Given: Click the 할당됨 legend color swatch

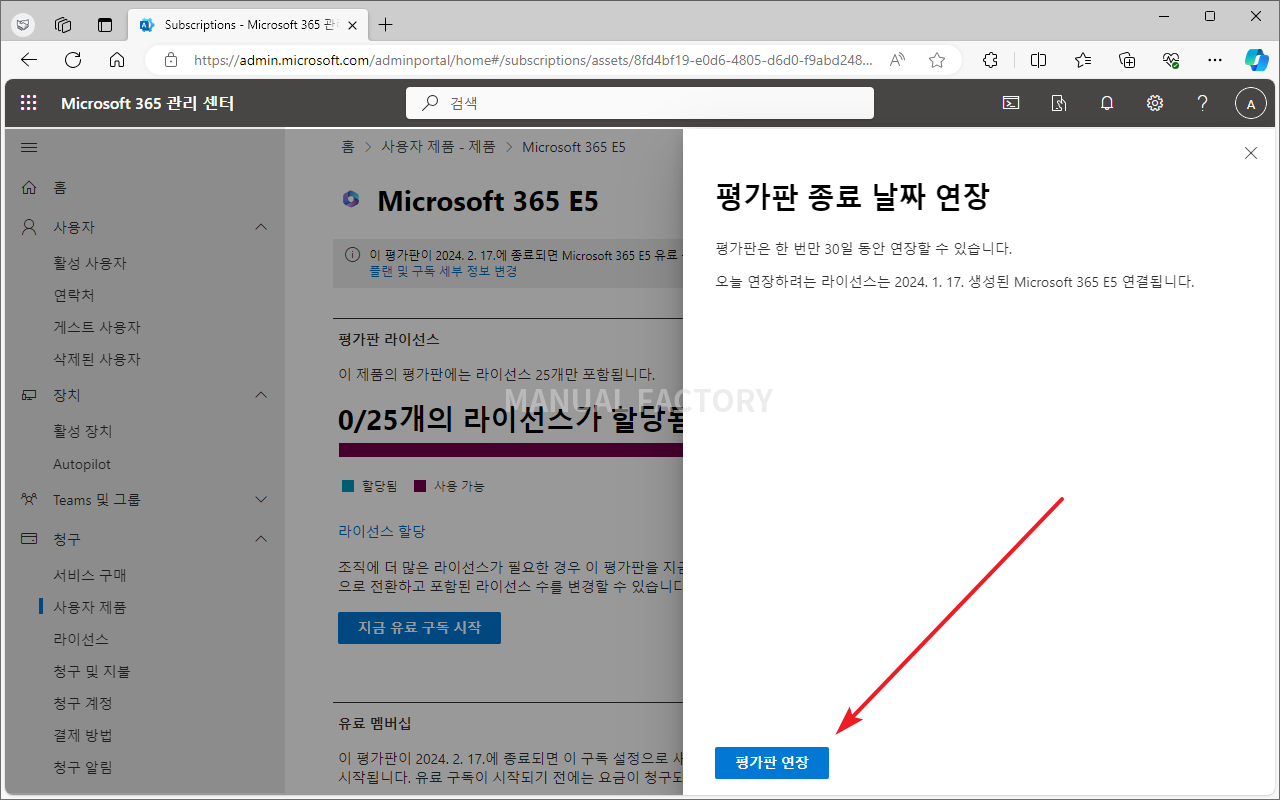Looking at the screenshot, I should pyautogui.click(x=348, y=486).
